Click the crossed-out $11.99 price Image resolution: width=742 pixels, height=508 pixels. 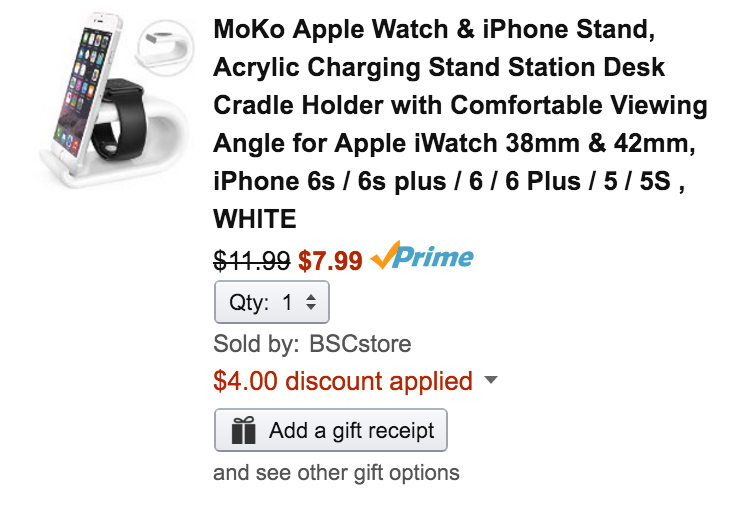pyautogui.click(x=252, y=260)
